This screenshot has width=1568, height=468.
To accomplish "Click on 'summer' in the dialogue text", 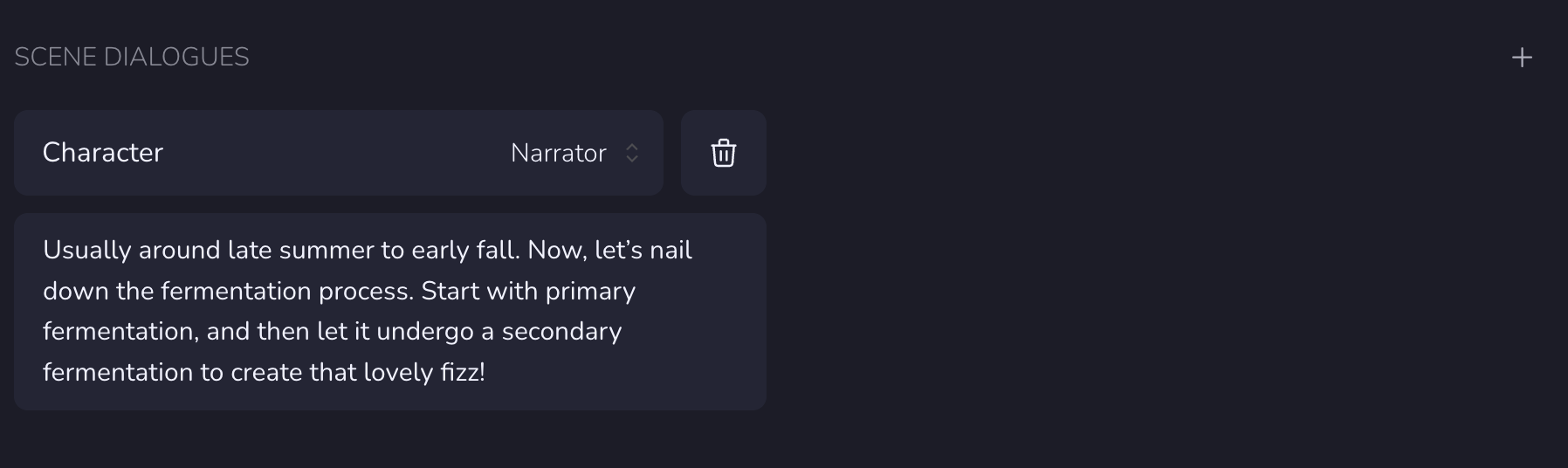I will (326, 251).
